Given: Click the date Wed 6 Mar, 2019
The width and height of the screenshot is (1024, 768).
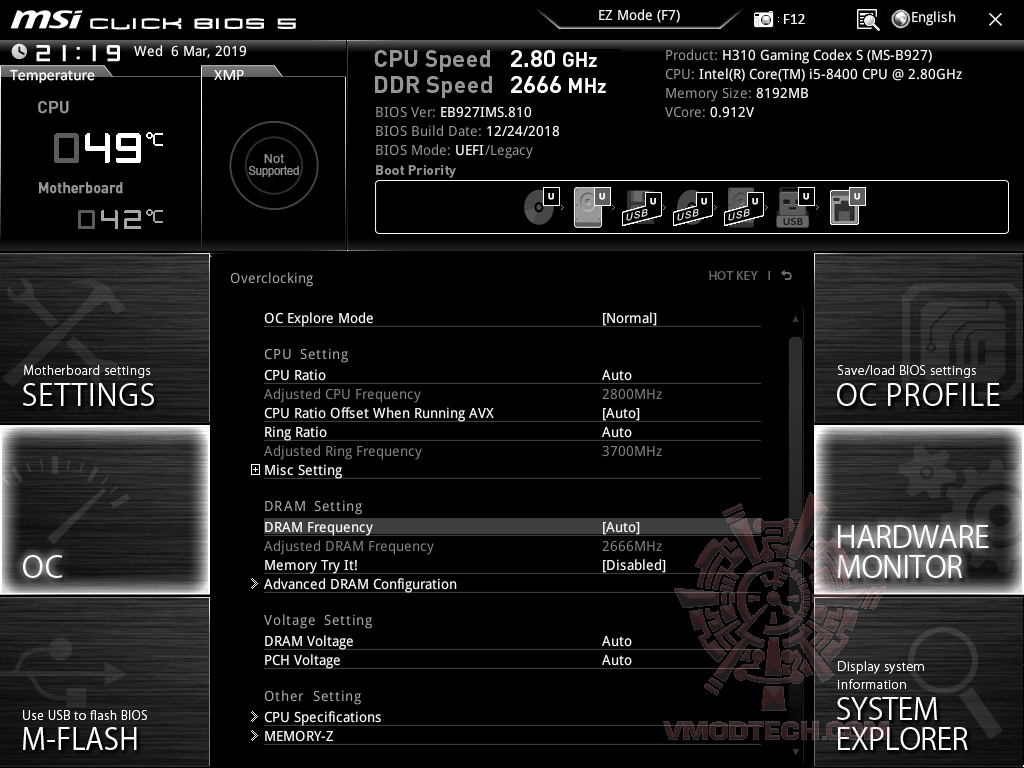Looking at the screenshot, I should click(190, 51).
